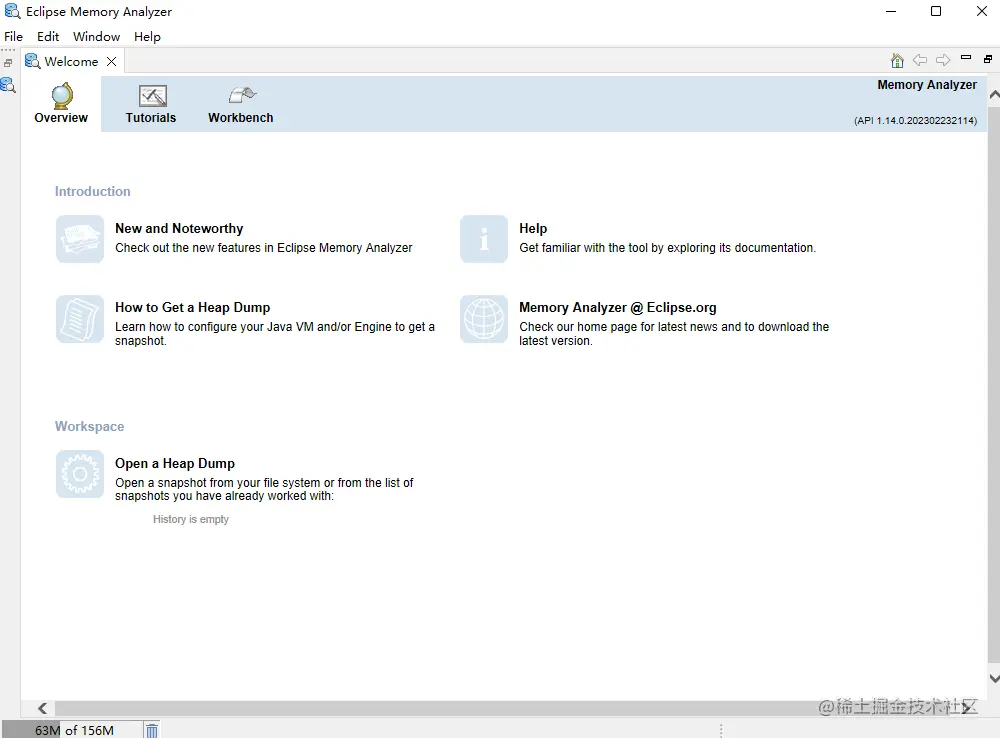Click the horizontal scrollbar left arrow
This screenshot has height=738, width=1000.
pyautogui.click(x=43, y=708)
